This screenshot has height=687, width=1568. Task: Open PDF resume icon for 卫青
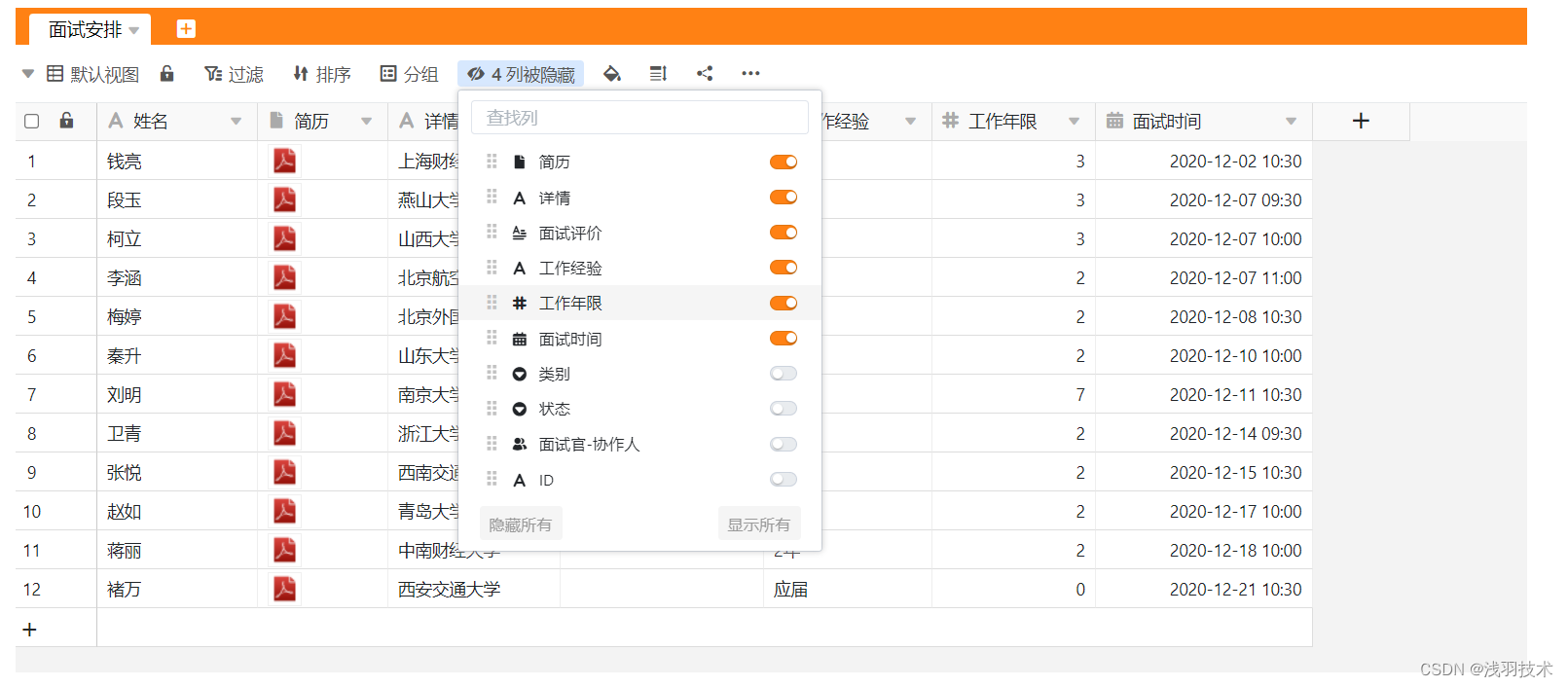pyautogui.click(x=284, y=433)
